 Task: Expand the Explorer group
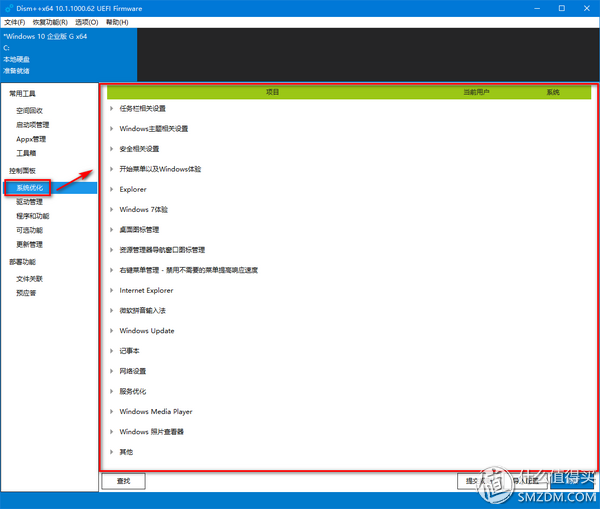tap(111, 189)
